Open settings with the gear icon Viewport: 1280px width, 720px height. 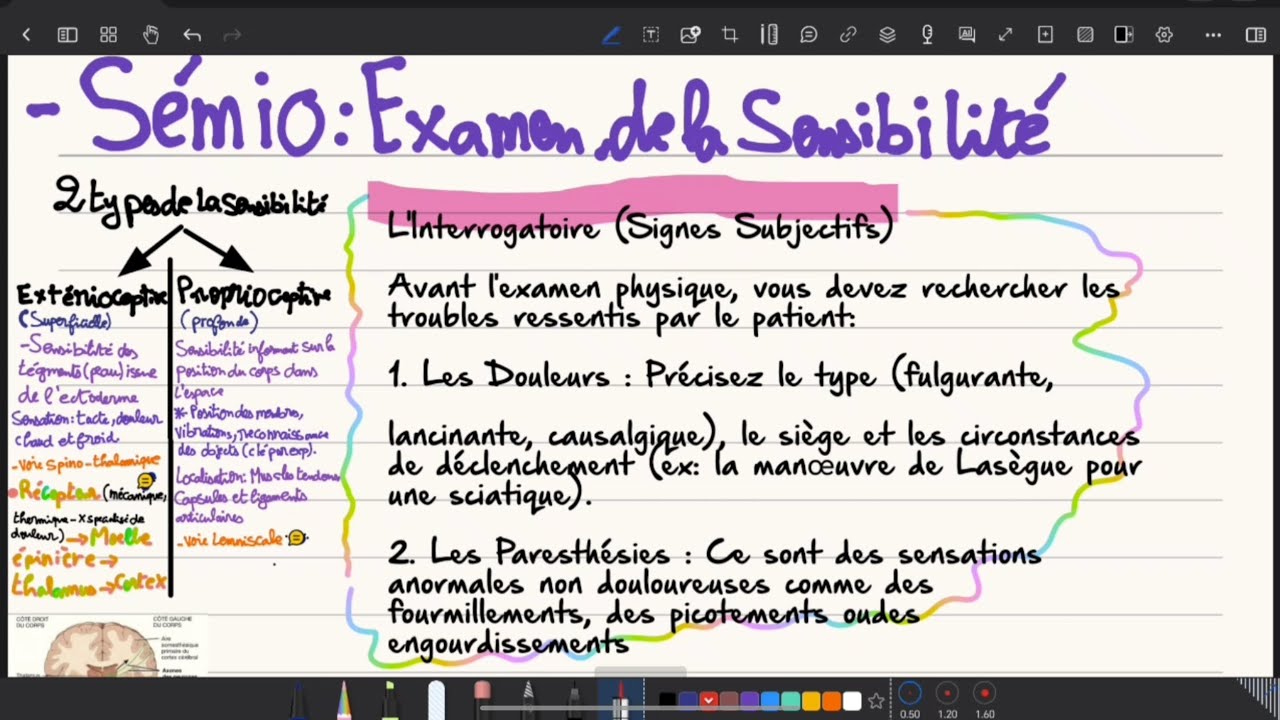point(1164,35)
